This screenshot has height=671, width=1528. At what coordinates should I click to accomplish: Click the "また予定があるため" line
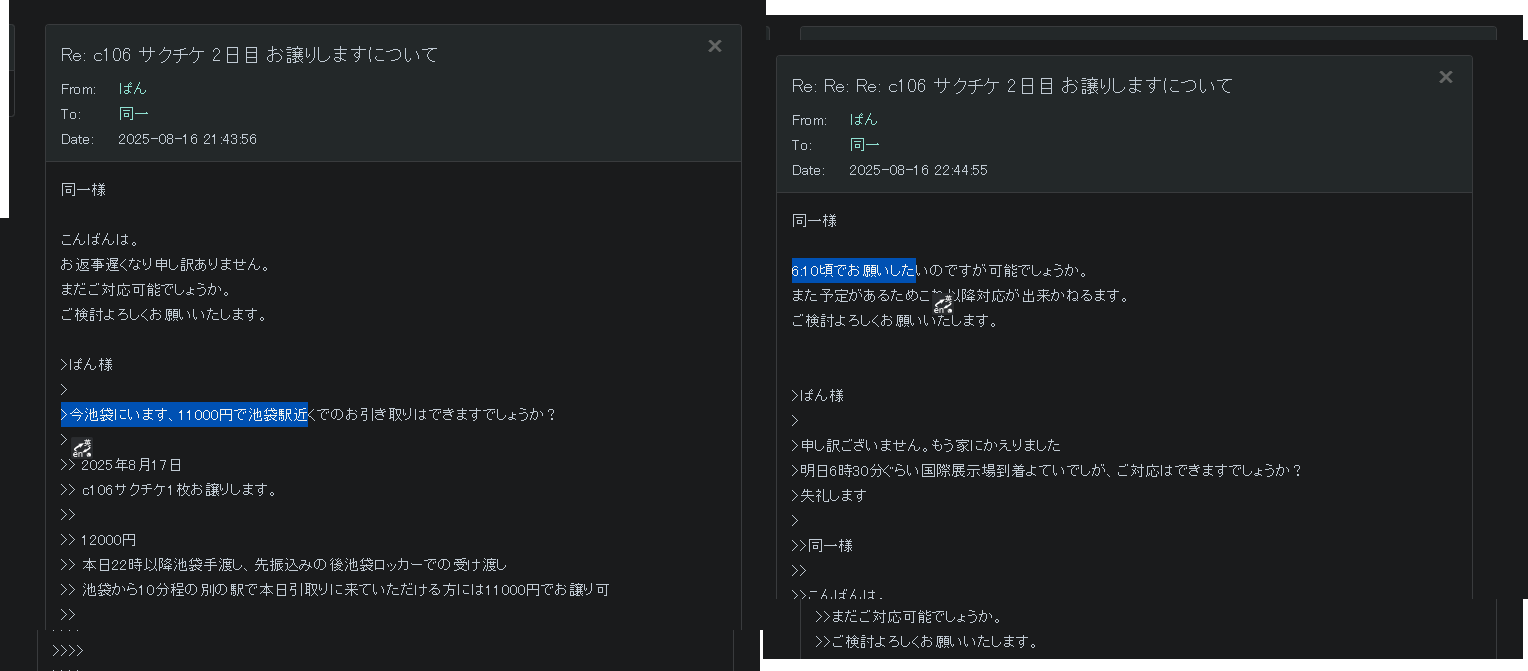click(x=960, y=296)
